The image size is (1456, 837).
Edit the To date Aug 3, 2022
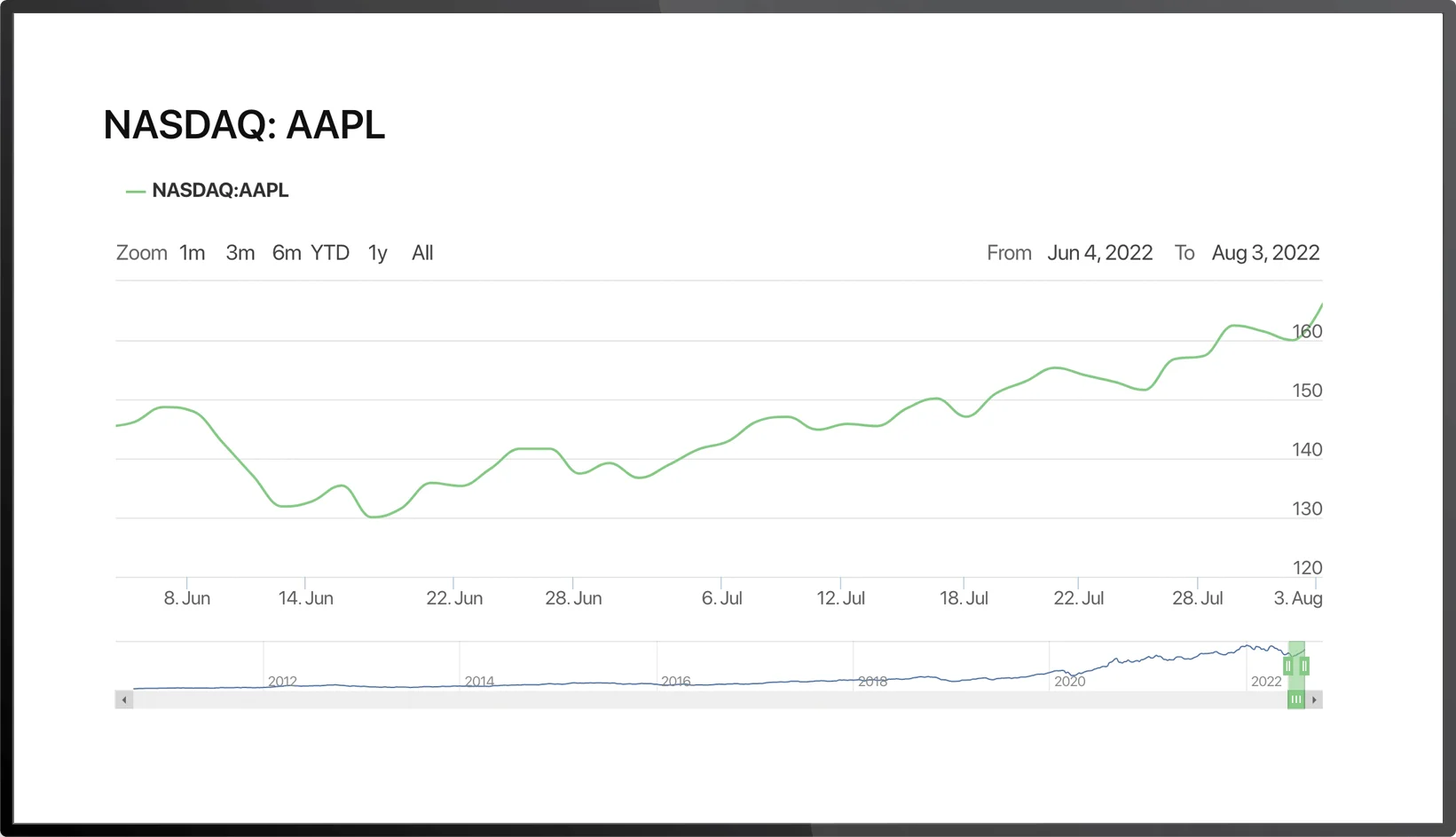[x=1265, y=253]
